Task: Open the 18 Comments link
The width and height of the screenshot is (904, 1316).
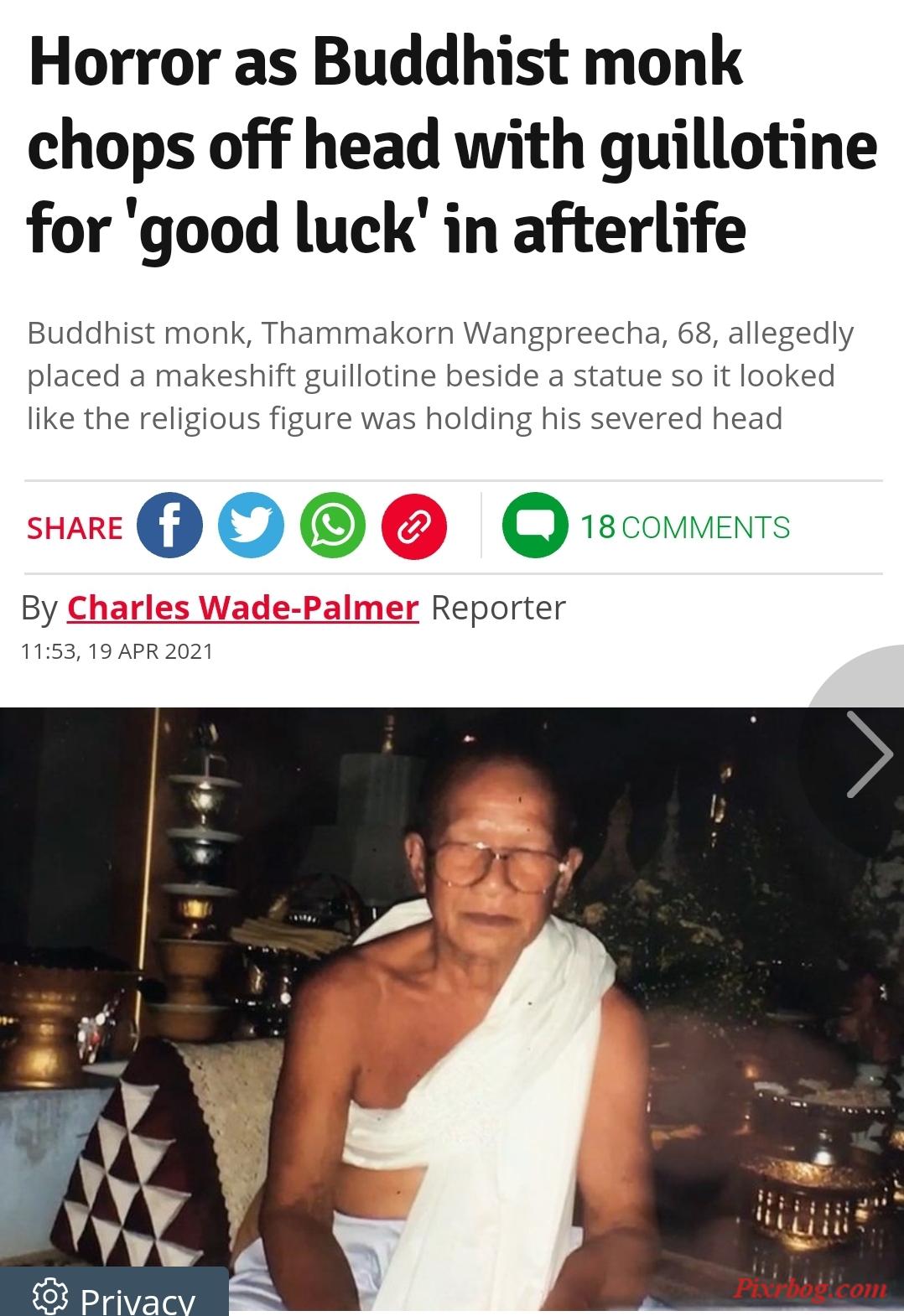Action: click(x=685, y=527)
